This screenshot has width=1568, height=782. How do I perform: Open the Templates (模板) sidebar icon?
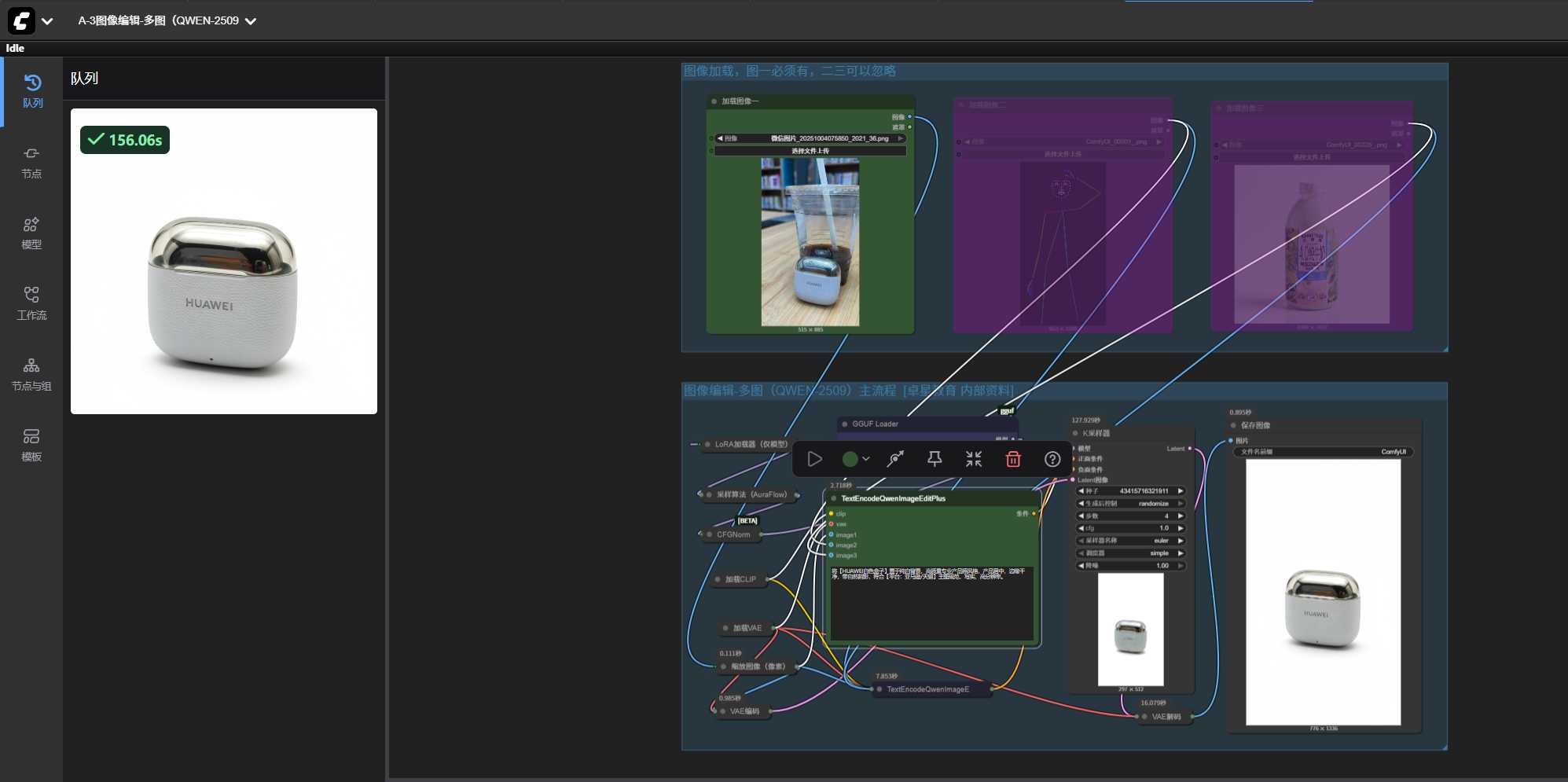31,445
